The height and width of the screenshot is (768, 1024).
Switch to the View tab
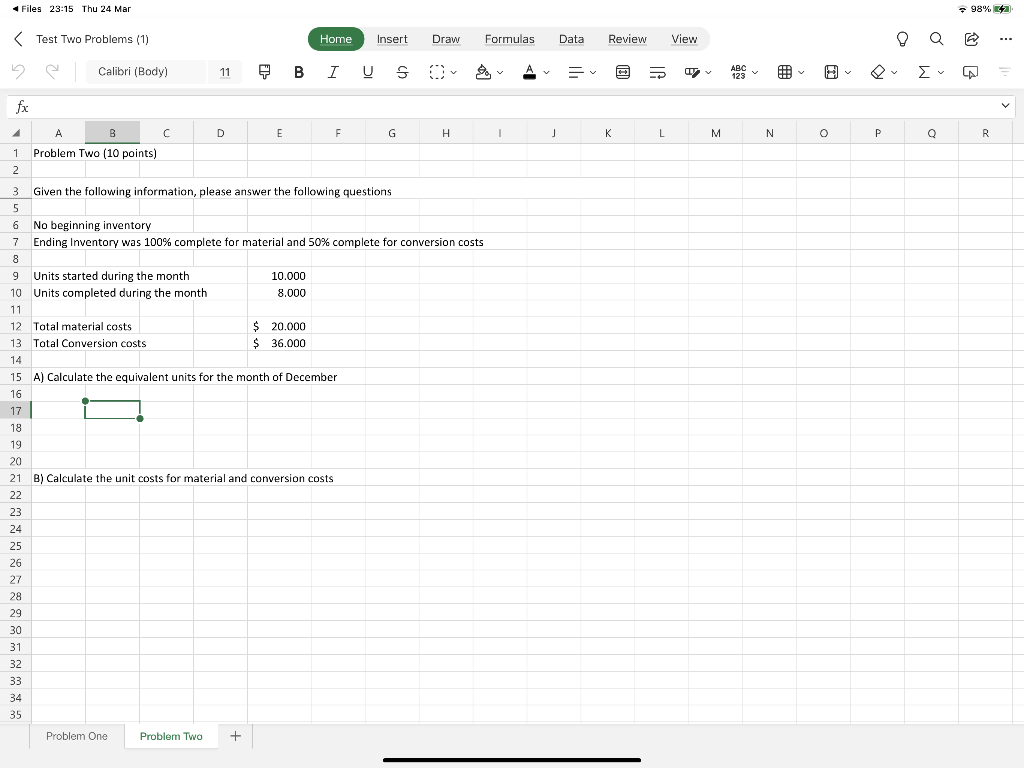[684, 39]
